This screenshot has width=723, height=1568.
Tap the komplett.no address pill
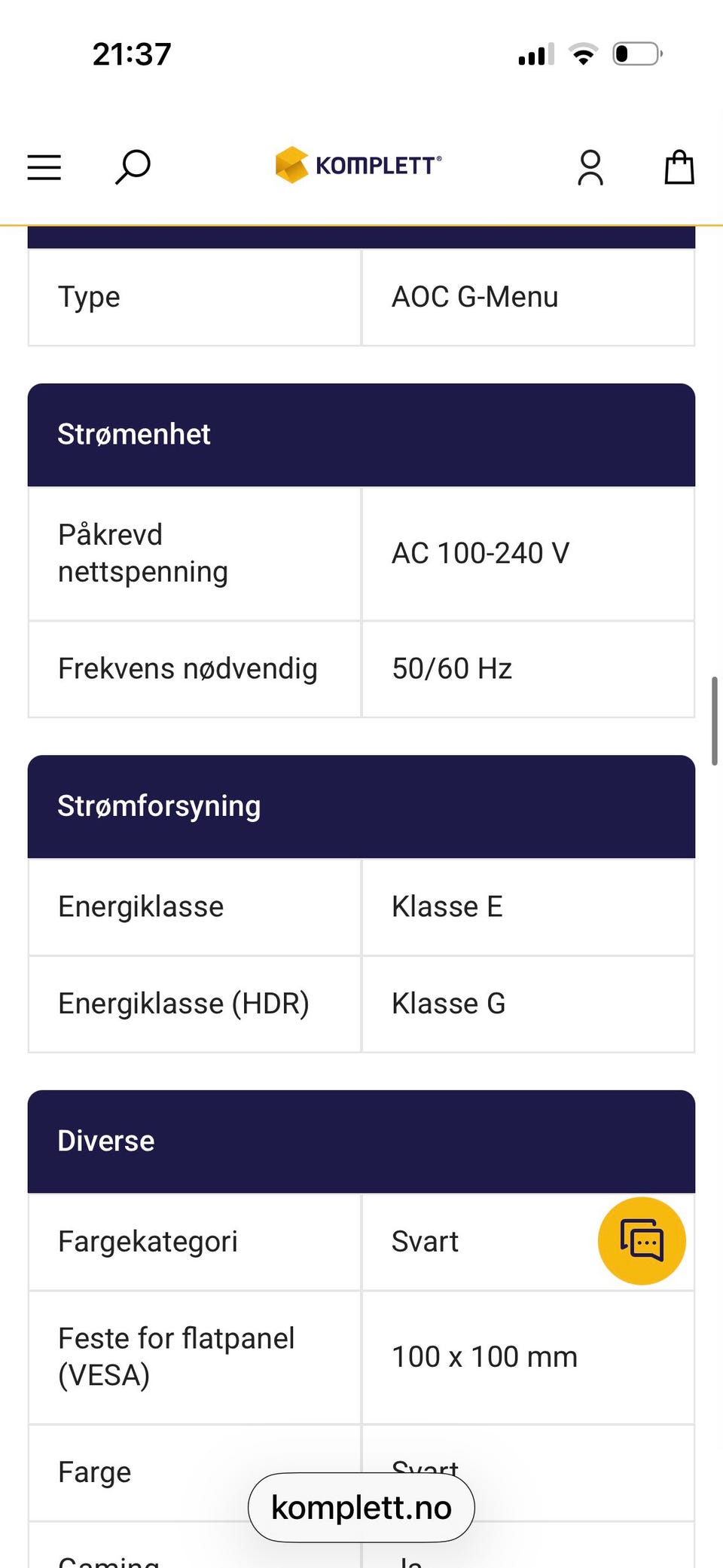[x=361, y=1508]
